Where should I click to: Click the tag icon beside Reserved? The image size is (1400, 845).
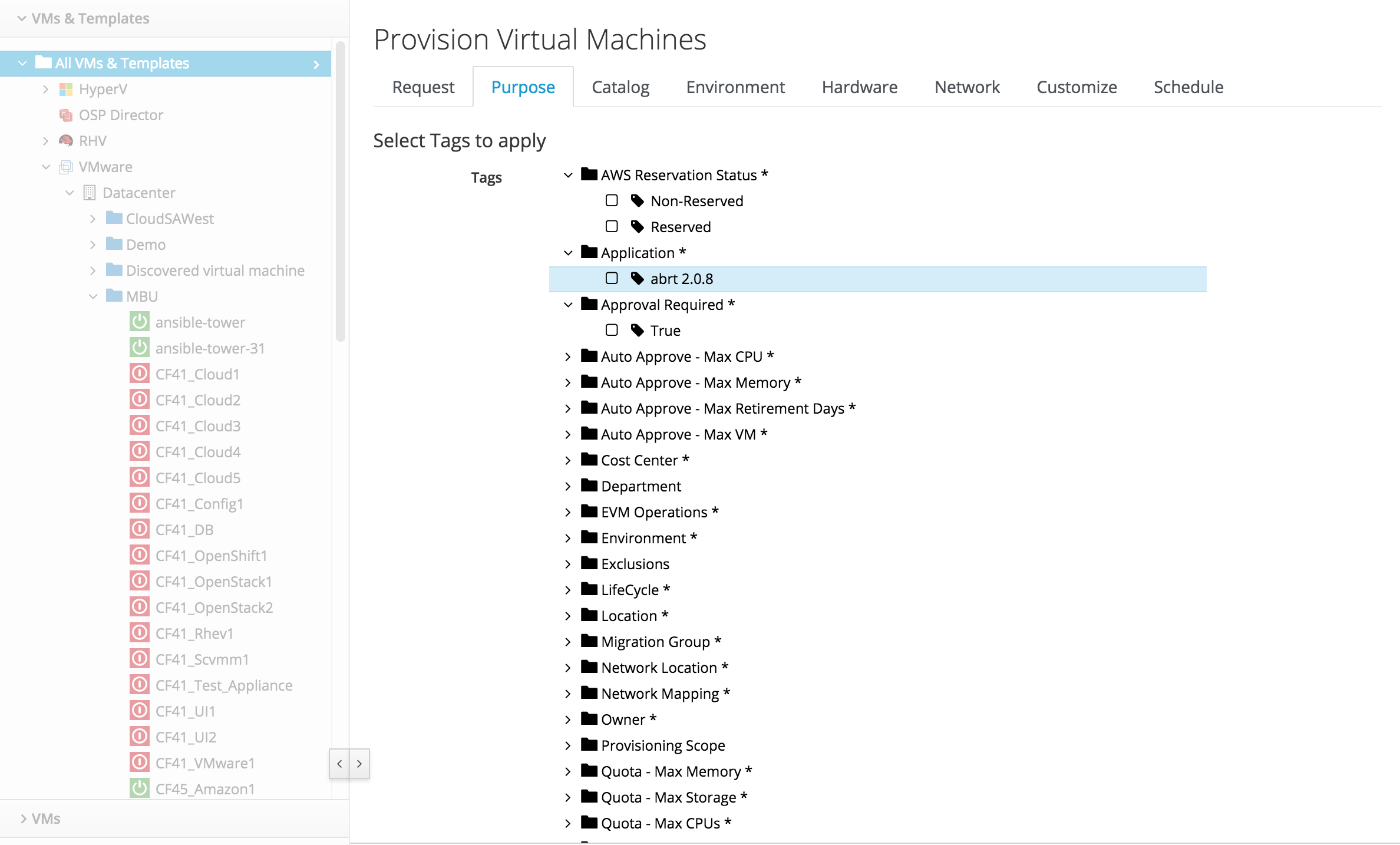638,227
